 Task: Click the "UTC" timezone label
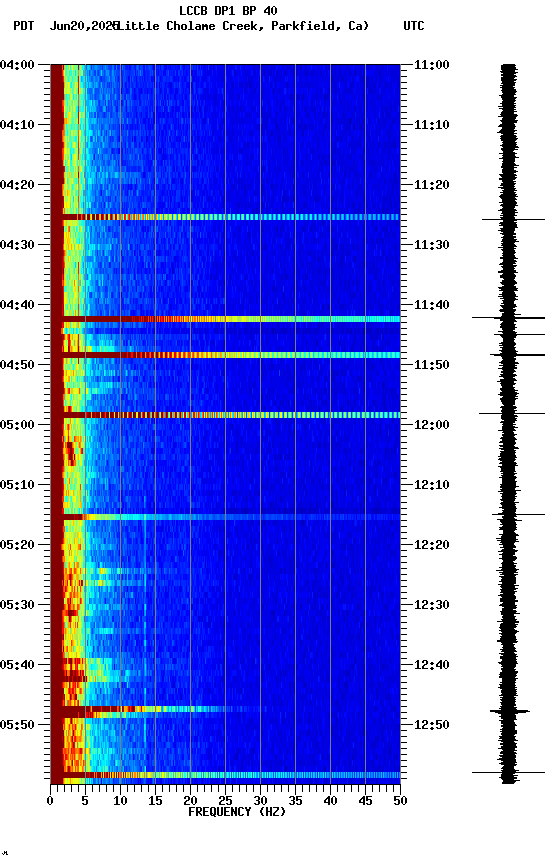click(414, 26)
